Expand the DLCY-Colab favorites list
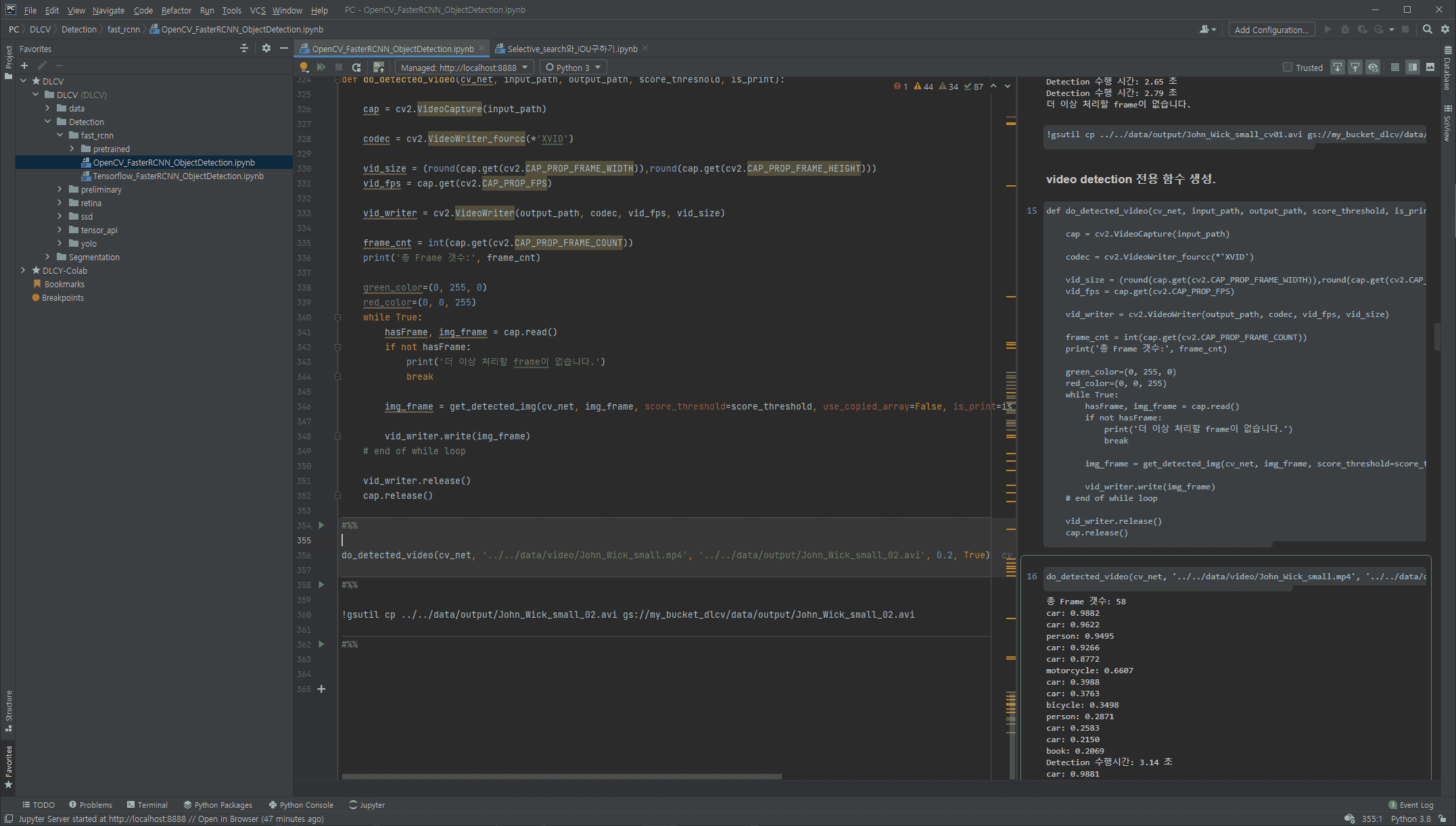Screen dimensions: 1456x826 click(x=24, y=270)
